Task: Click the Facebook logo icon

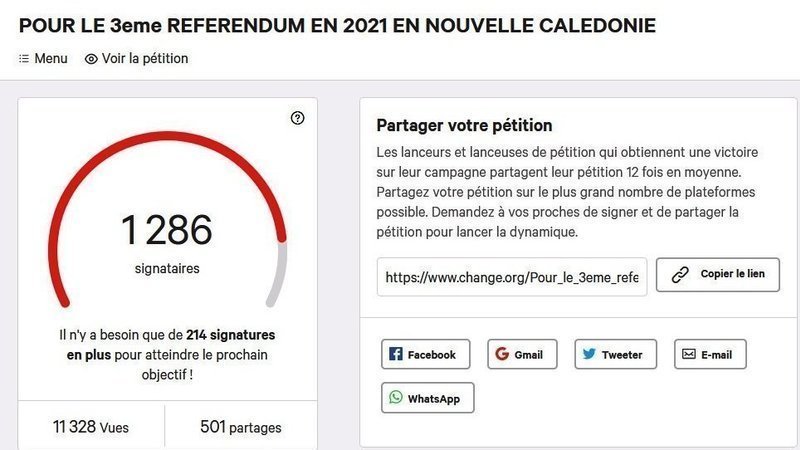Action: [x=395, y=354]
